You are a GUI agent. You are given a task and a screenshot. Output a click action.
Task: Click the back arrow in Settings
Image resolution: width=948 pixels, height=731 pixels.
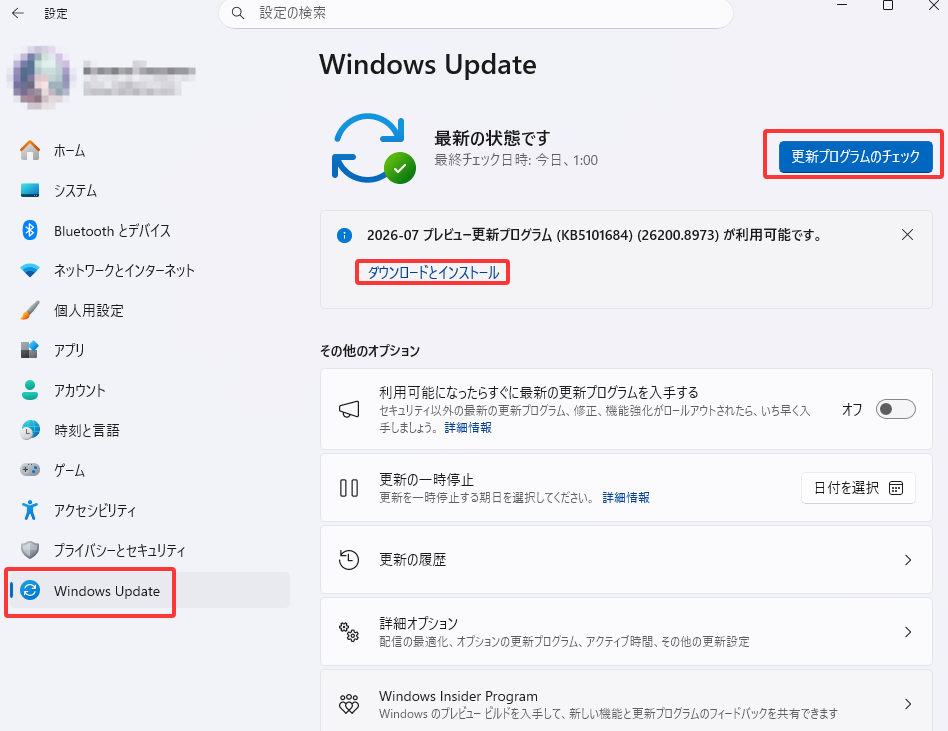(18, 13)
